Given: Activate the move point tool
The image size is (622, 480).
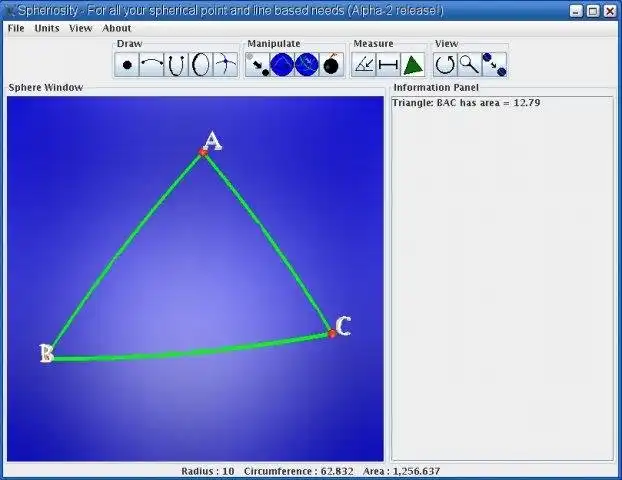Looking at the screenshot, I should (x=258, y=65).
